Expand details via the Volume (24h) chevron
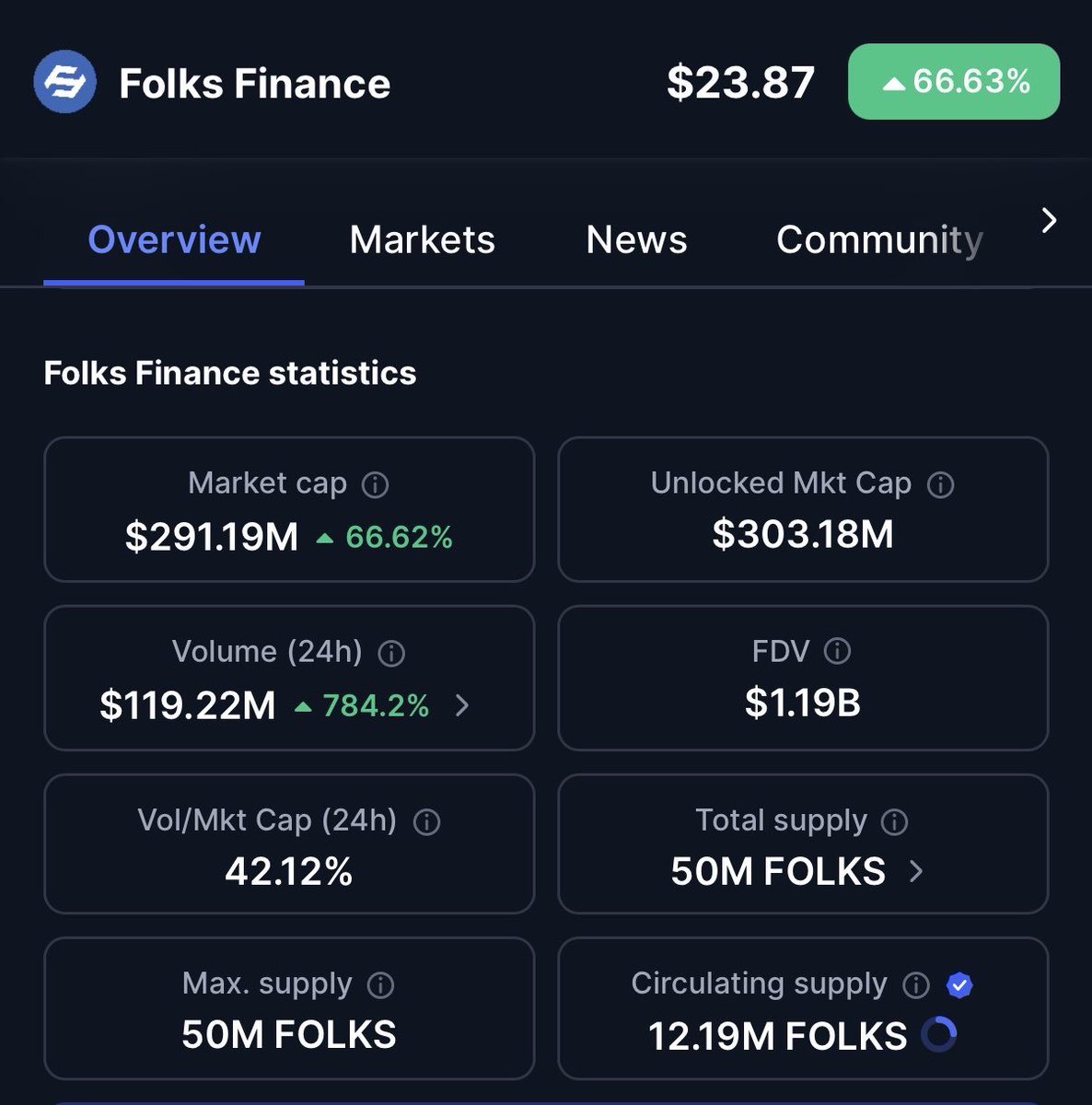Screen dimensions: 1092x1105 coord(462,706)
